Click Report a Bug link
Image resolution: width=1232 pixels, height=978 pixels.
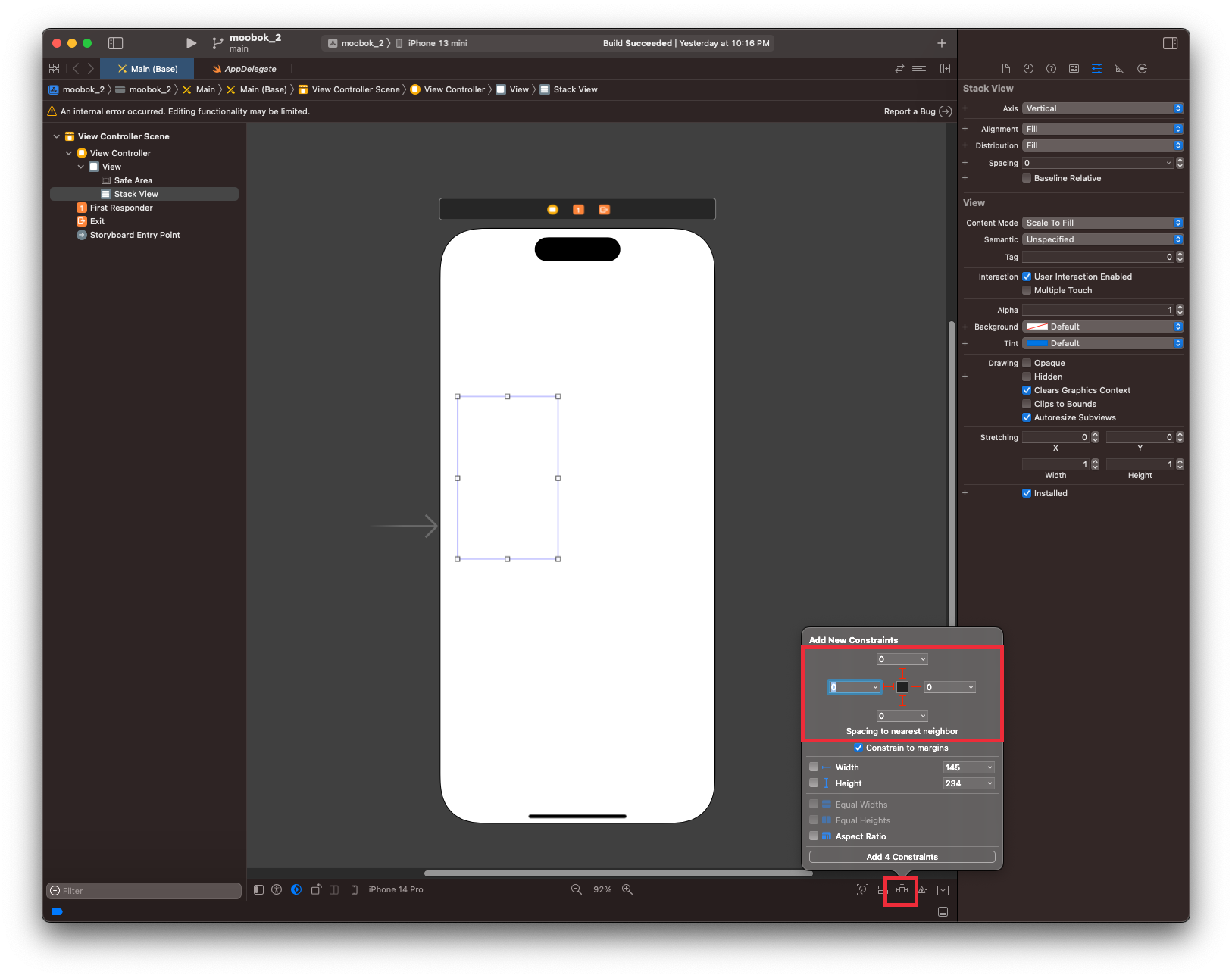click(x=918, y=112)
